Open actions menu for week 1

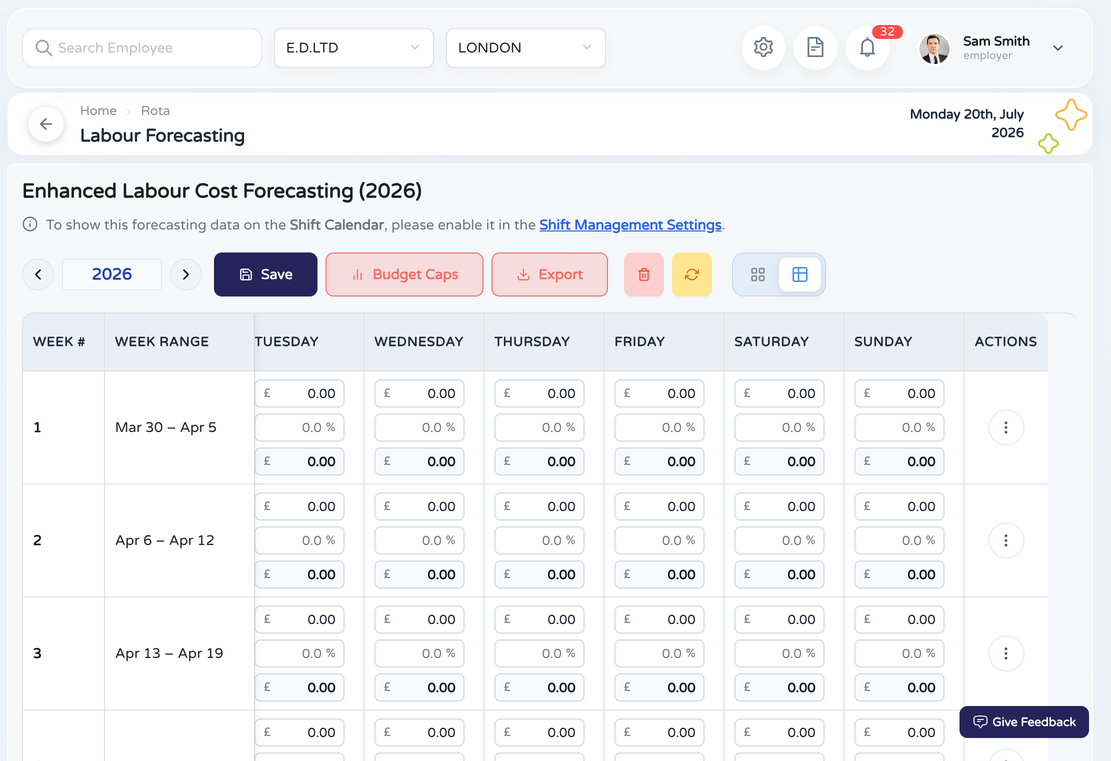[1005, 427]
